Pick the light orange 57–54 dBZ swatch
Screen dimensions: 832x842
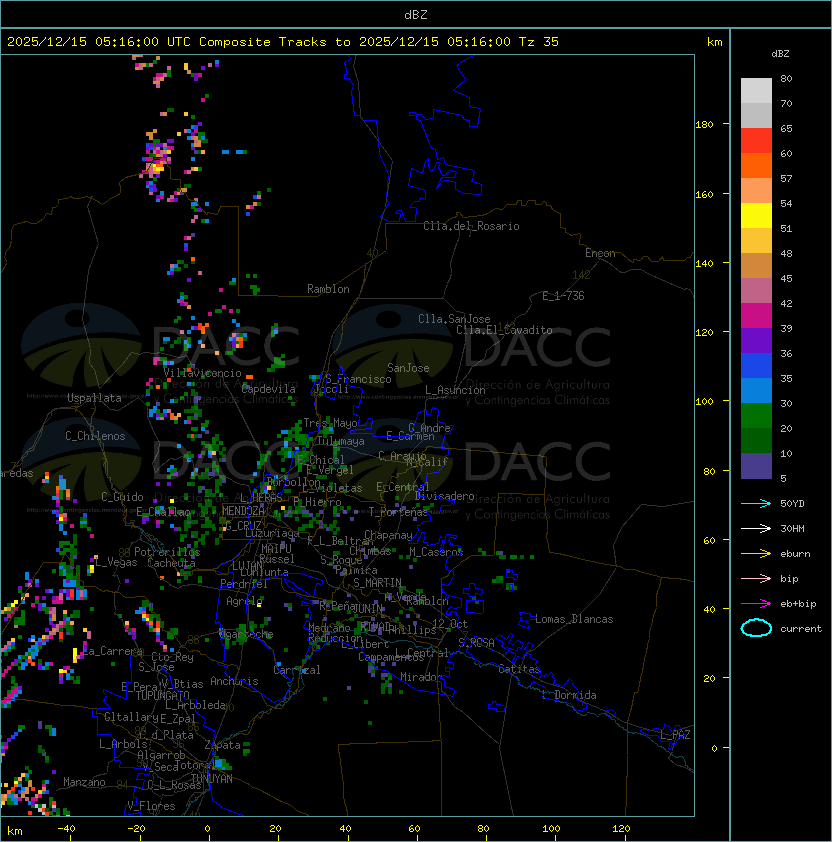tap(756, 191)
